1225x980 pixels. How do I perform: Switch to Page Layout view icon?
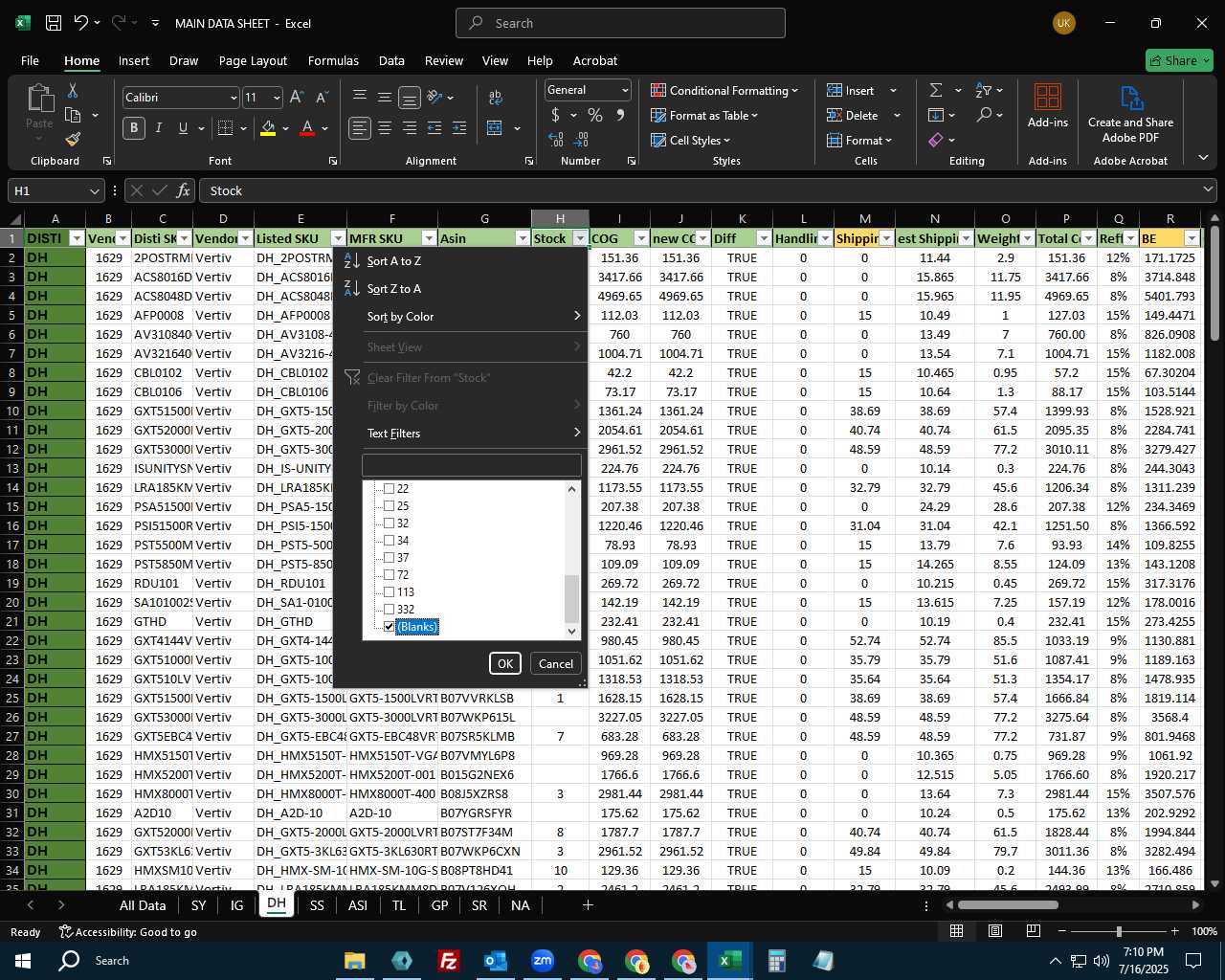point(995,931)
